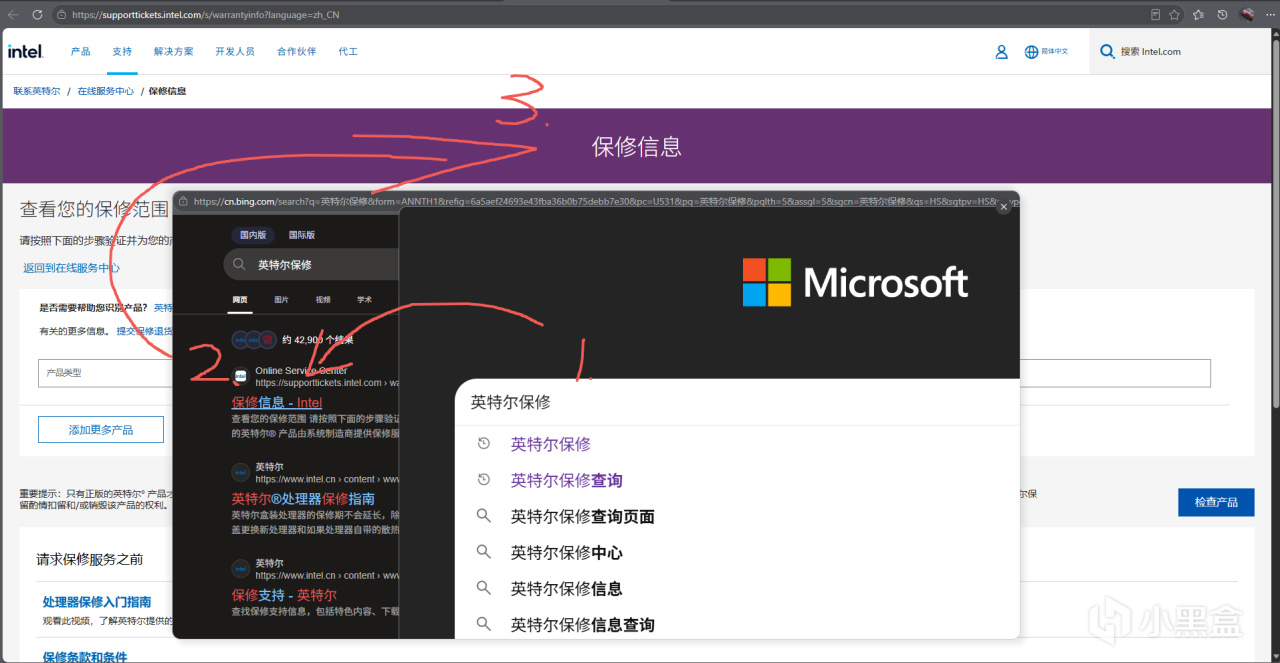This screenshot has width=1280, height=663.
Task: Click the 添加更多产品 button
Action: click(x=101, y=430)
